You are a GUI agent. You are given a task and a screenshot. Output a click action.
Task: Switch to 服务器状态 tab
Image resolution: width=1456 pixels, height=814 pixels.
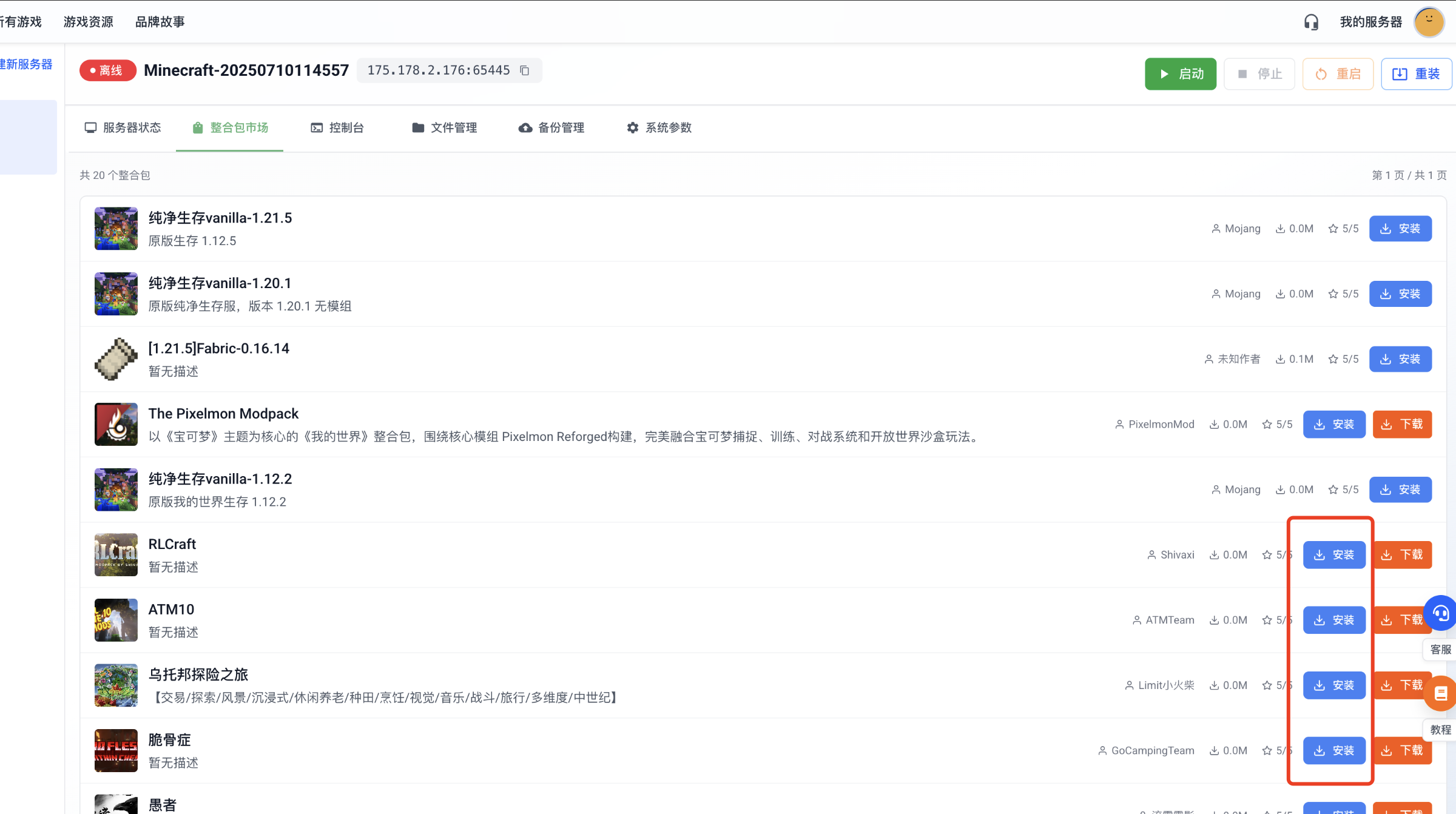tap(123, 127)
